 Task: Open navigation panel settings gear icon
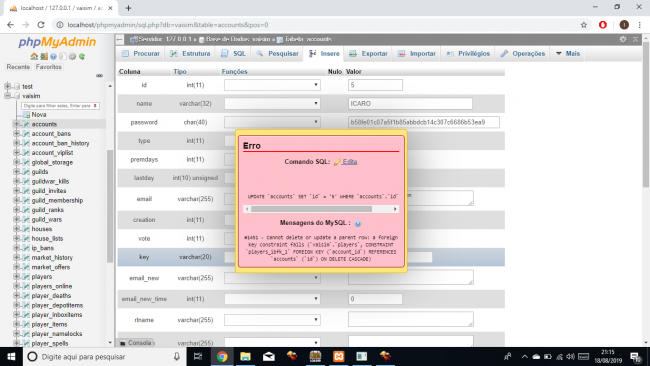pyautogui.click(x=72, y=56)
